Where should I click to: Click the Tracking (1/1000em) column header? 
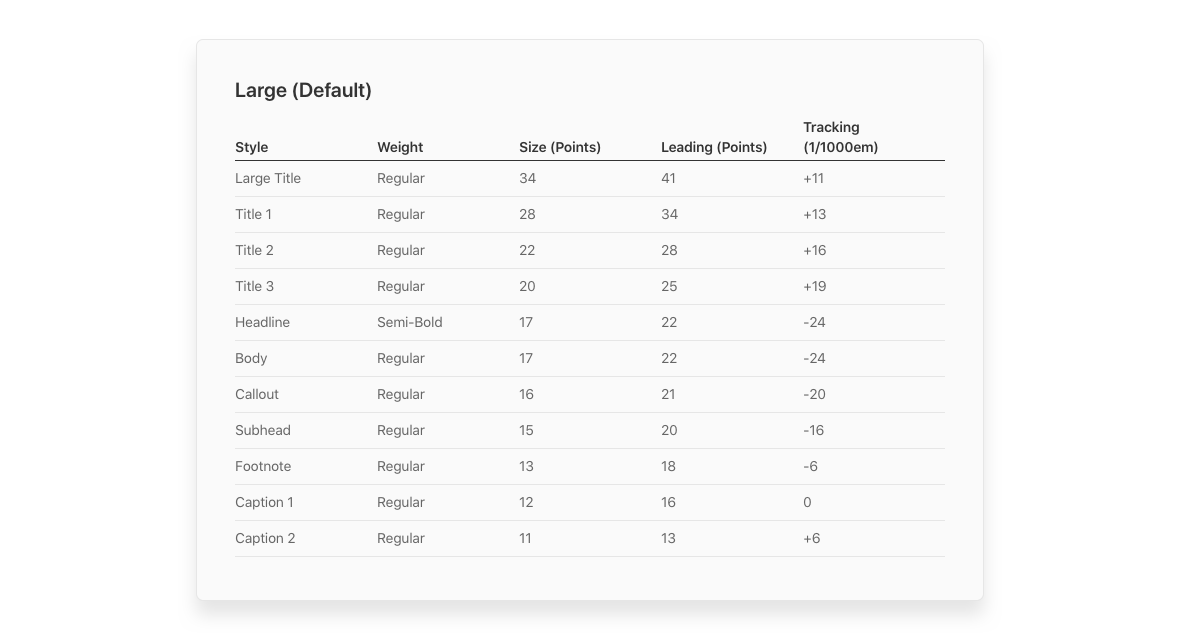pyautogui.click(x=841, y=137)
